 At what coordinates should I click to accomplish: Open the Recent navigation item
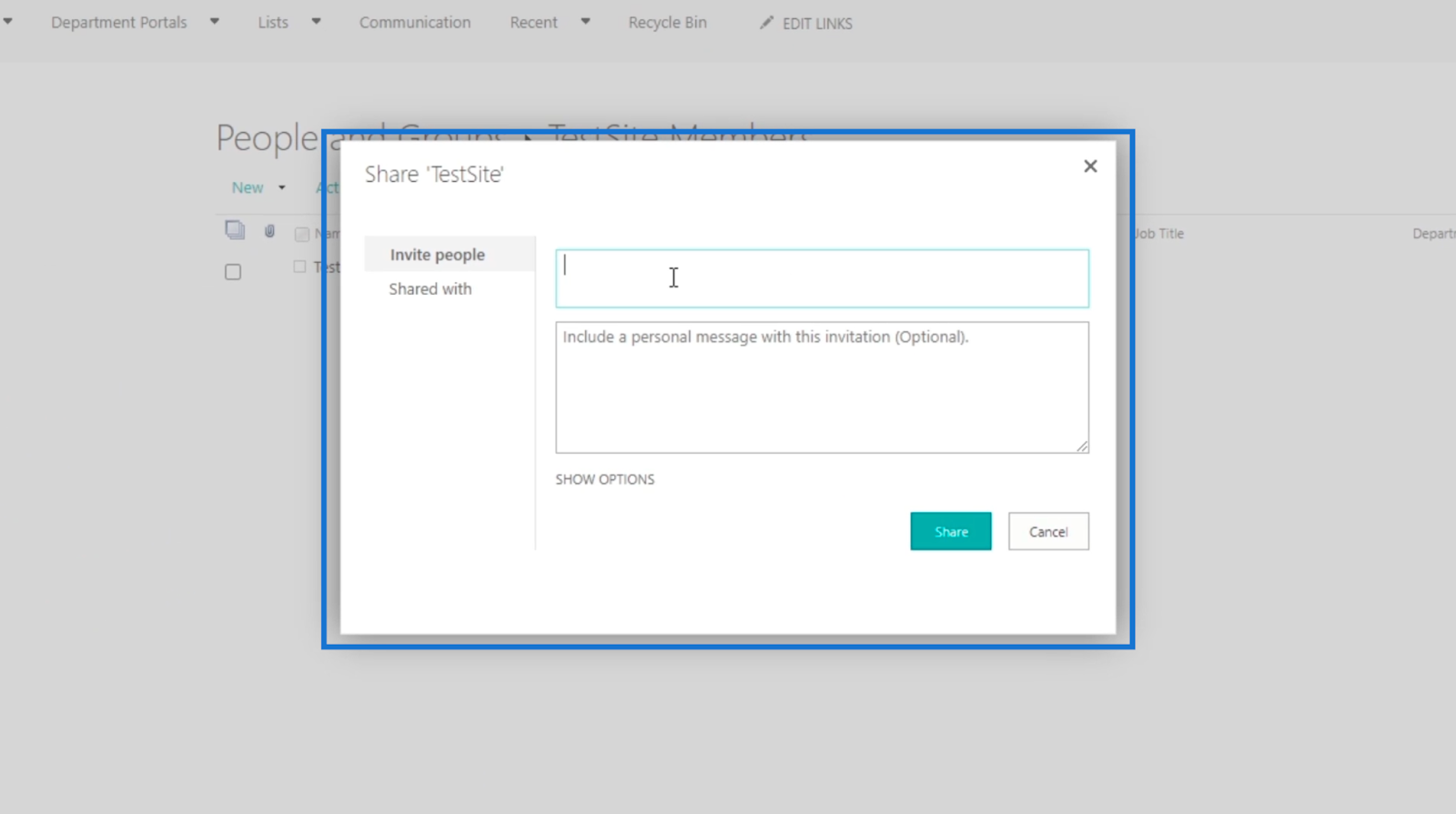coord(533,23)
